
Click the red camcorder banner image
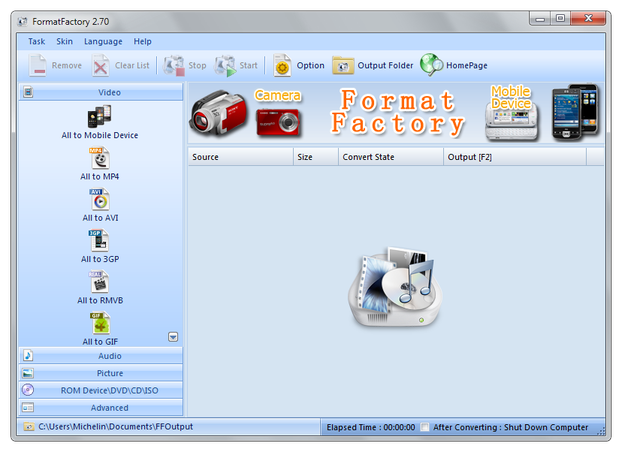click(x=218, y=113)
